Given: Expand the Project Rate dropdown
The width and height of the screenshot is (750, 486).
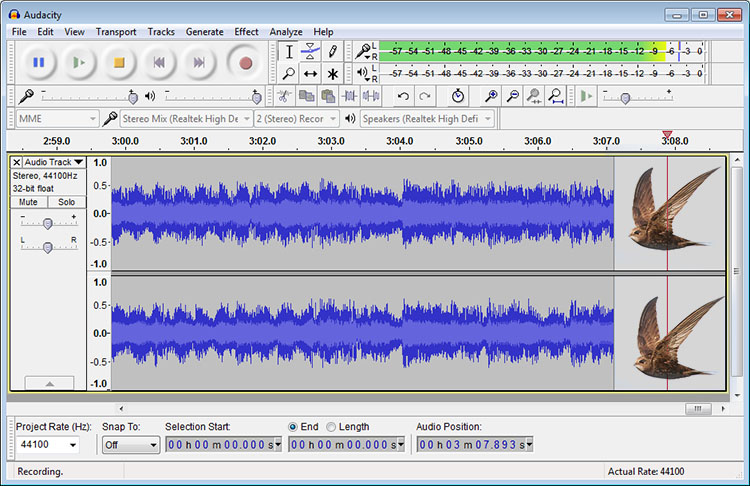Looking at the screenshot, I should tap(73, 445).
